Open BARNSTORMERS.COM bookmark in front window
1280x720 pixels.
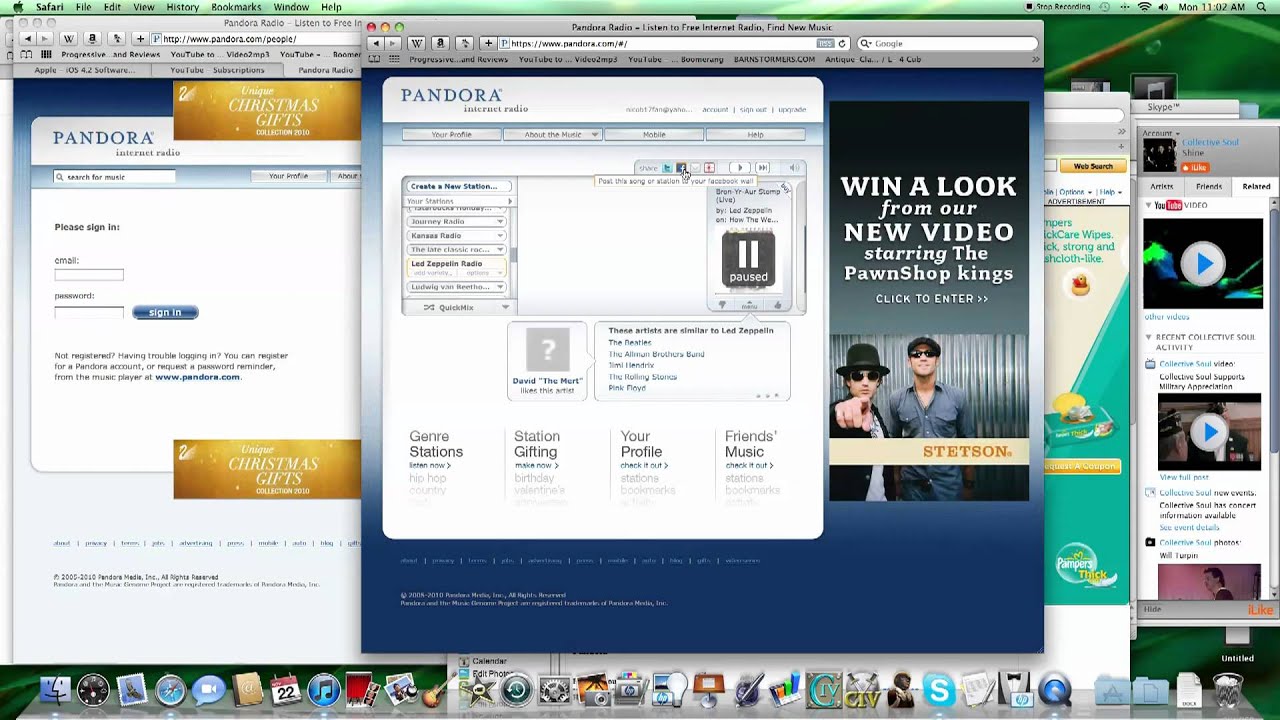pos(774,59)
